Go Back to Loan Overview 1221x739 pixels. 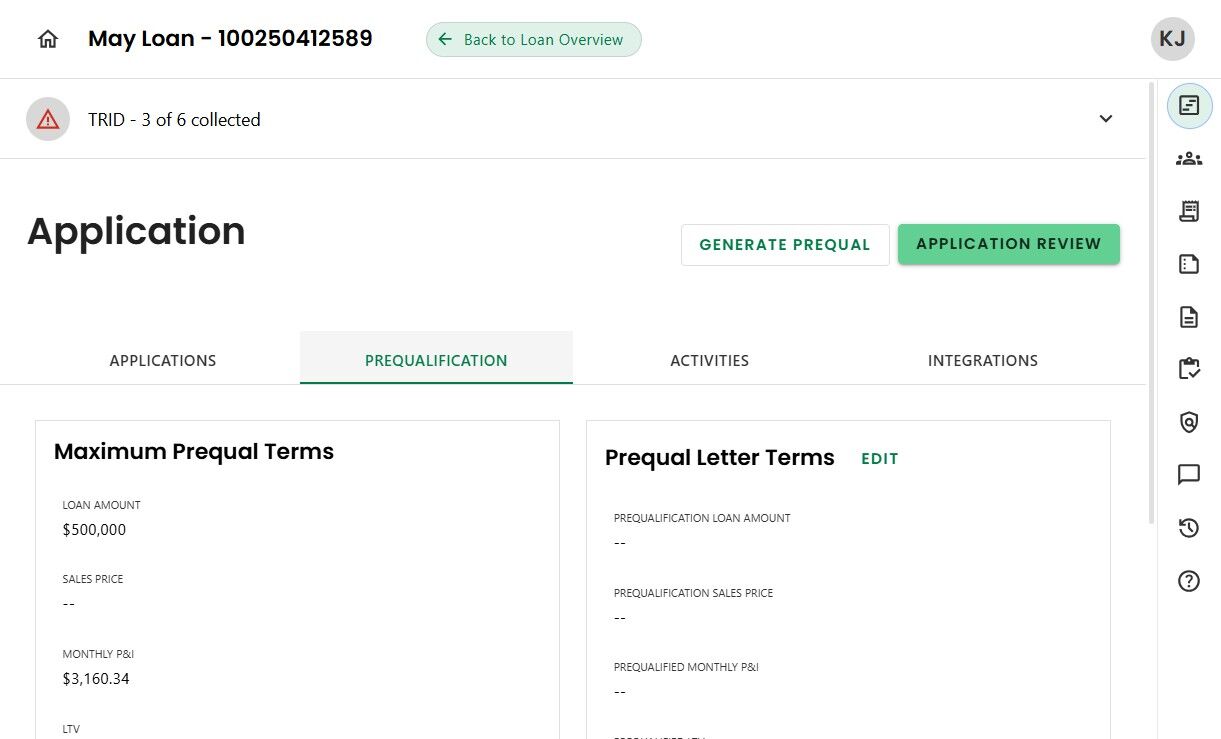tap(533, 40)
